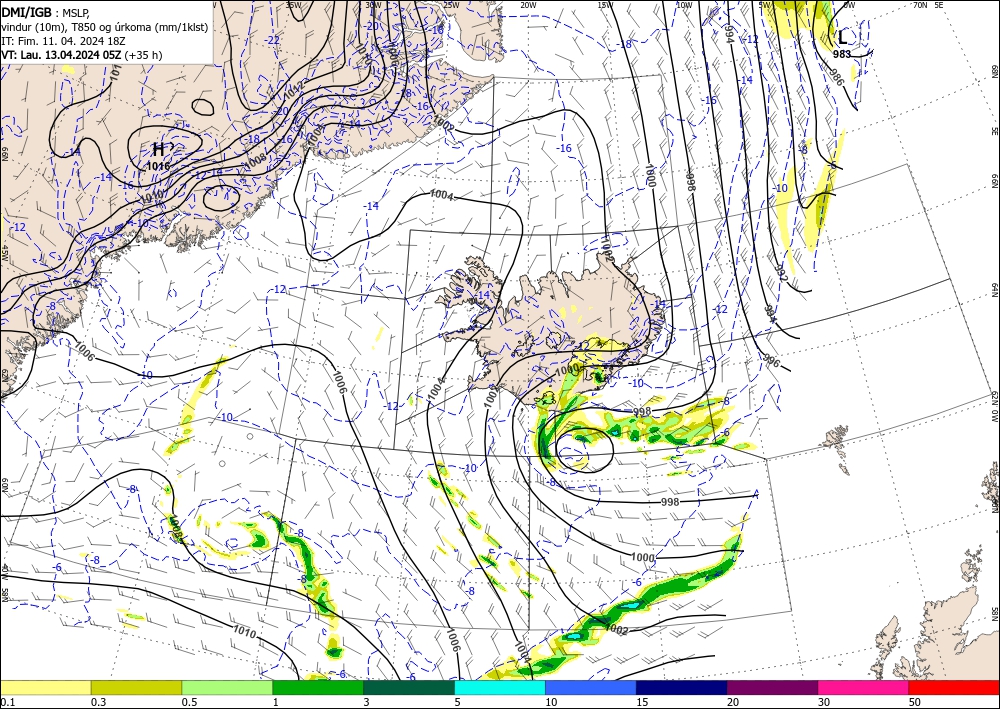Click the 'IT: Fim. 11. 04. 2024 18Z' line
The width and height of the screenshot is (1000, 709).
coord(63,41)
